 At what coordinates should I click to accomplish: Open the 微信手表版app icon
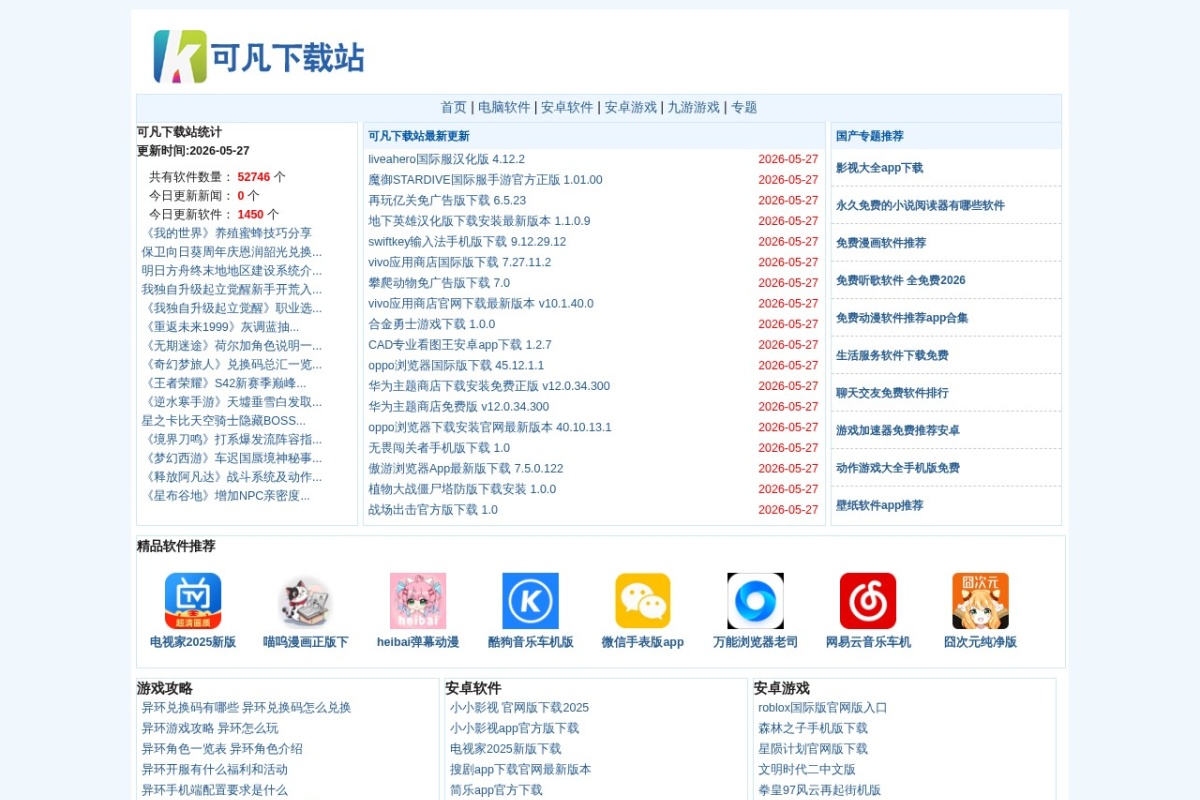pos(643,601)
